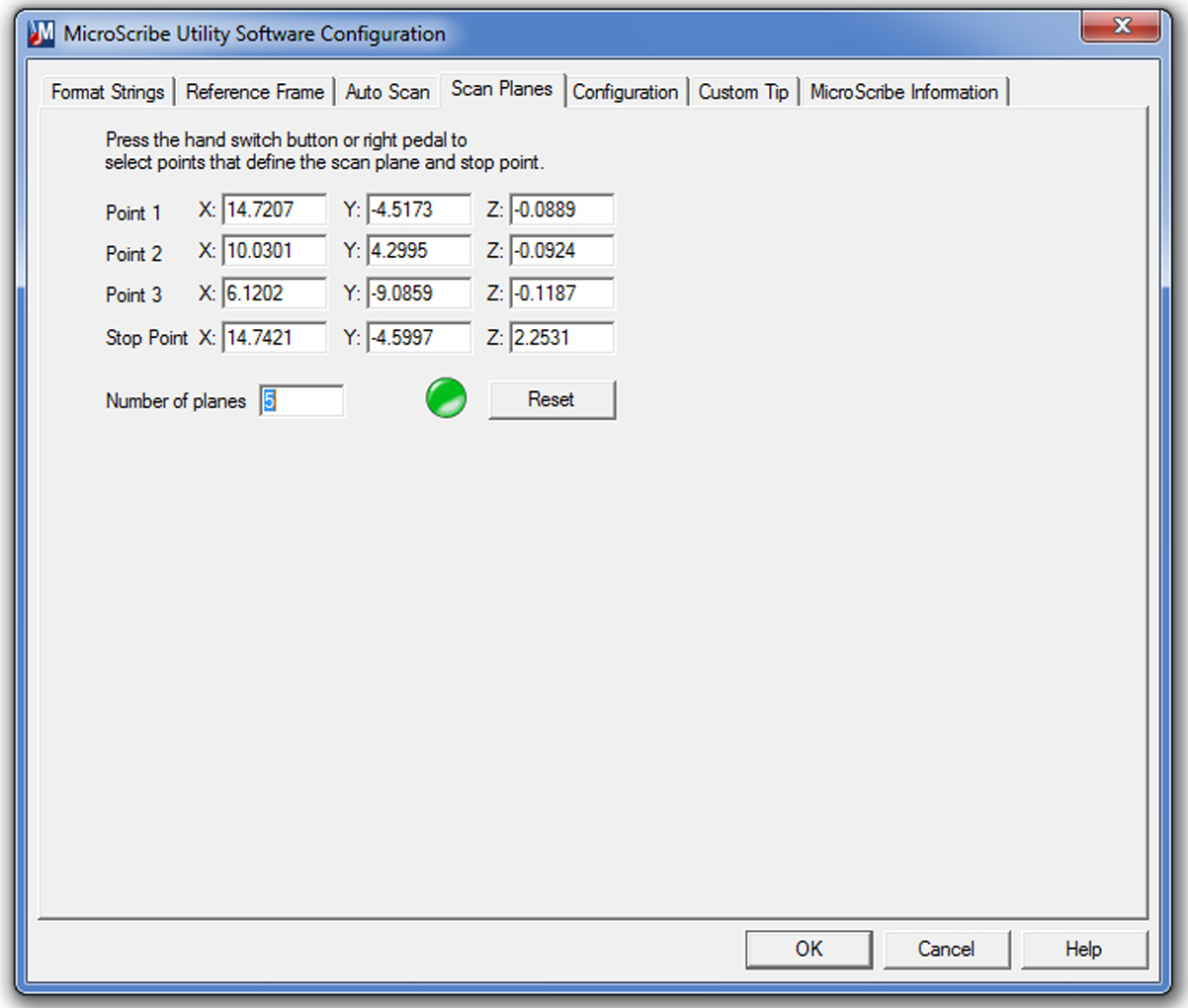The height and width of the screenshot is (1008, 1188).
Task: Click the Point 2 Y field 4.2995
Action: tap(419, 251)
